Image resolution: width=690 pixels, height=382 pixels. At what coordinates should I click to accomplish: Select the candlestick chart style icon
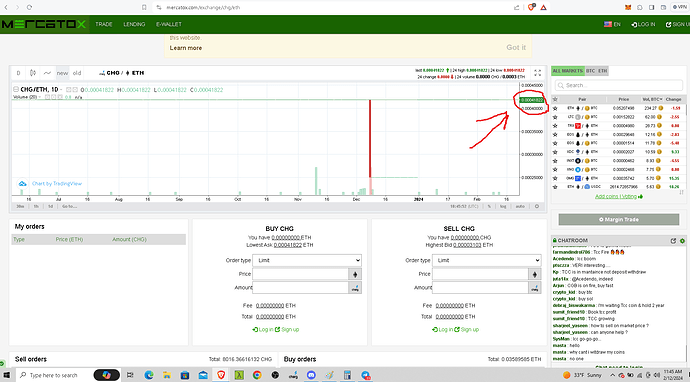point(33,73)
